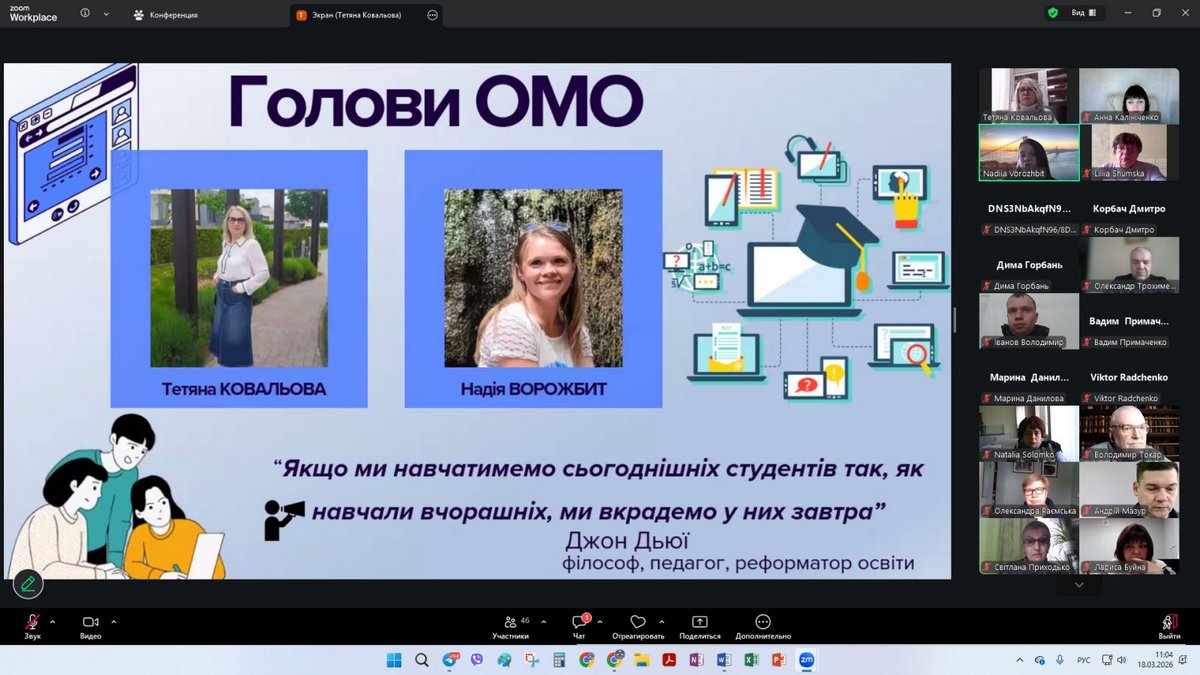
Task: Click the Выйти leave meeting button
Action: (1169, 625)
